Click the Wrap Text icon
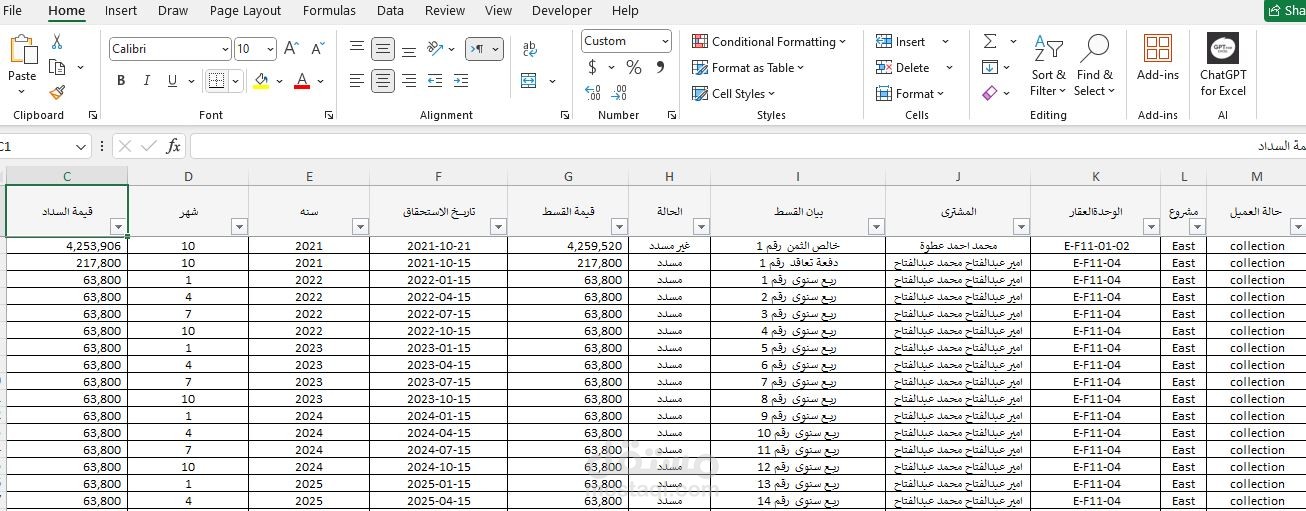1306x511 pixels. pos(530,49)
